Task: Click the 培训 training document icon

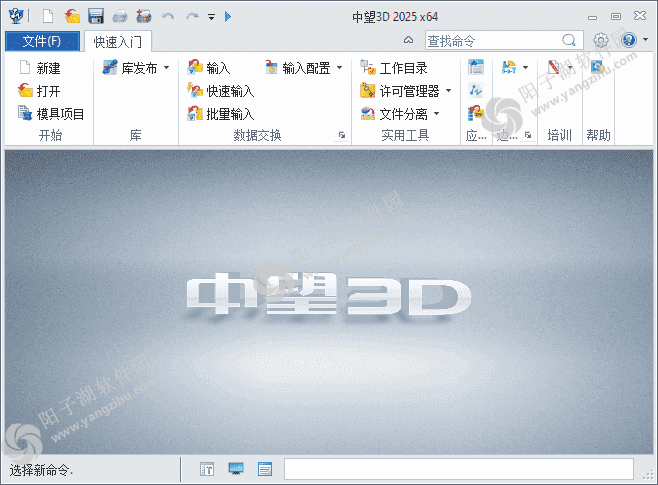Action: pos(554,67)
